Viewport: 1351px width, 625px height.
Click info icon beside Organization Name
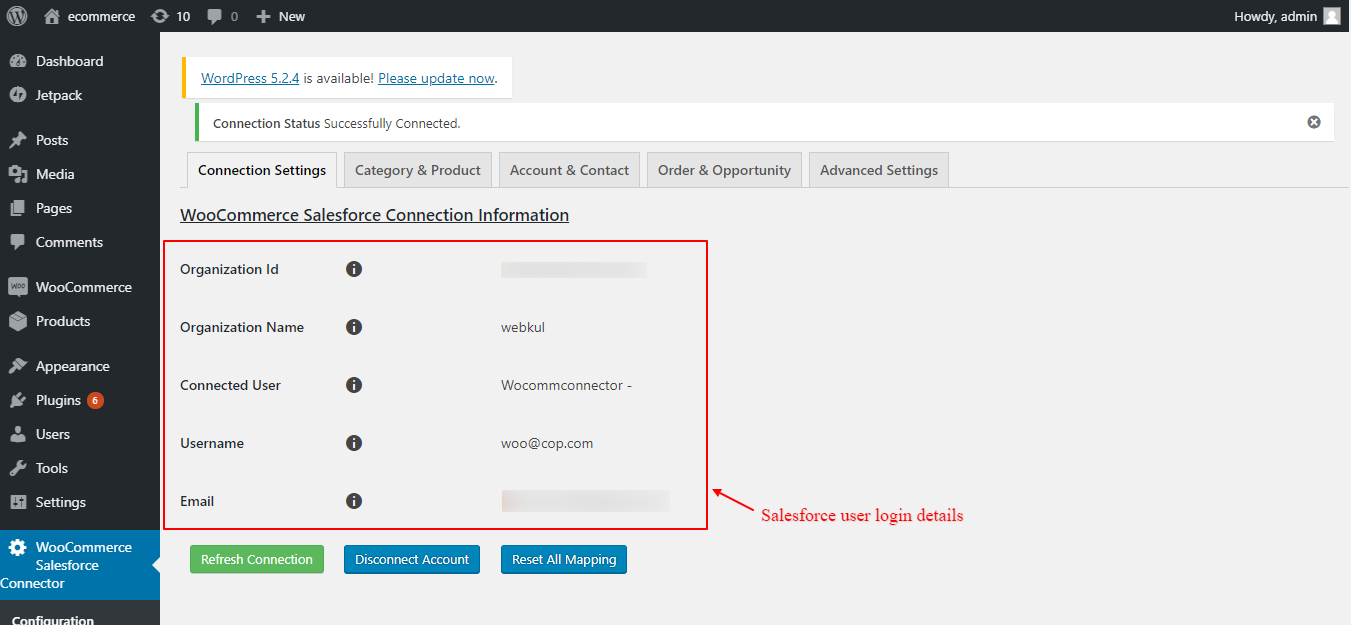pos(354,327)
